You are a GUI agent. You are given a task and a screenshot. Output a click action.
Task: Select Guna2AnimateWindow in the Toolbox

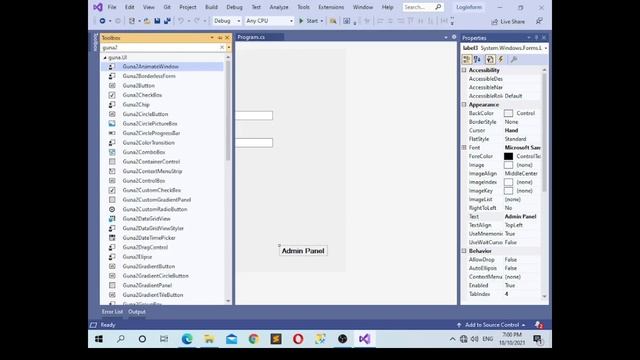click(x=150, y=66)
